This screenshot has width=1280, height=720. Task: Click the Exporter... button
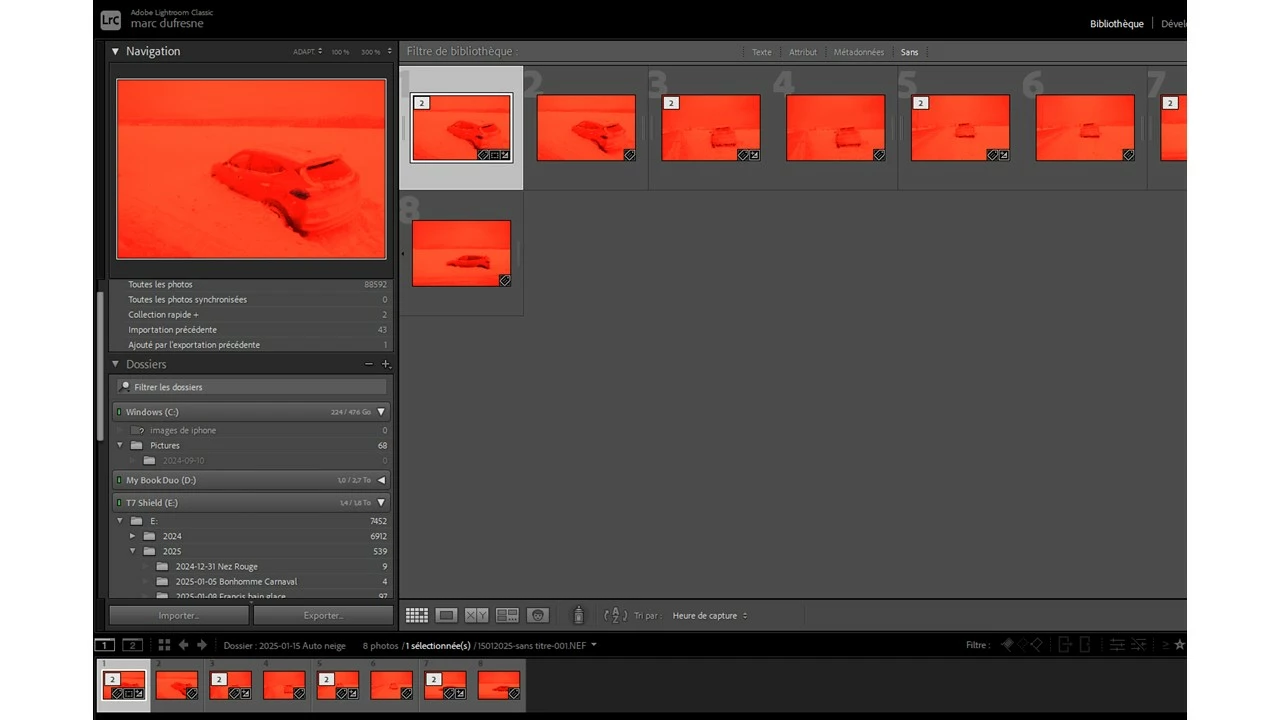pos(323,615)
